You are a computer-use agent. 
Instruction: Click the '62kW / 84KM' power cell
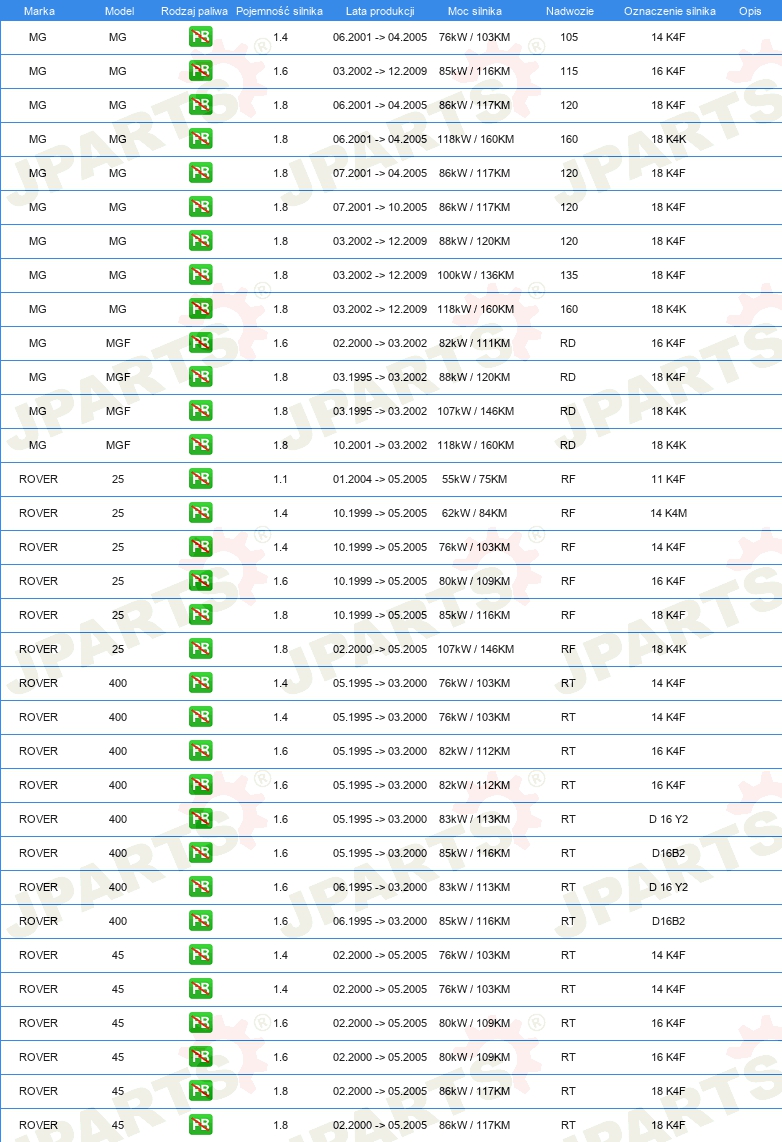click(x=475, y=513)
